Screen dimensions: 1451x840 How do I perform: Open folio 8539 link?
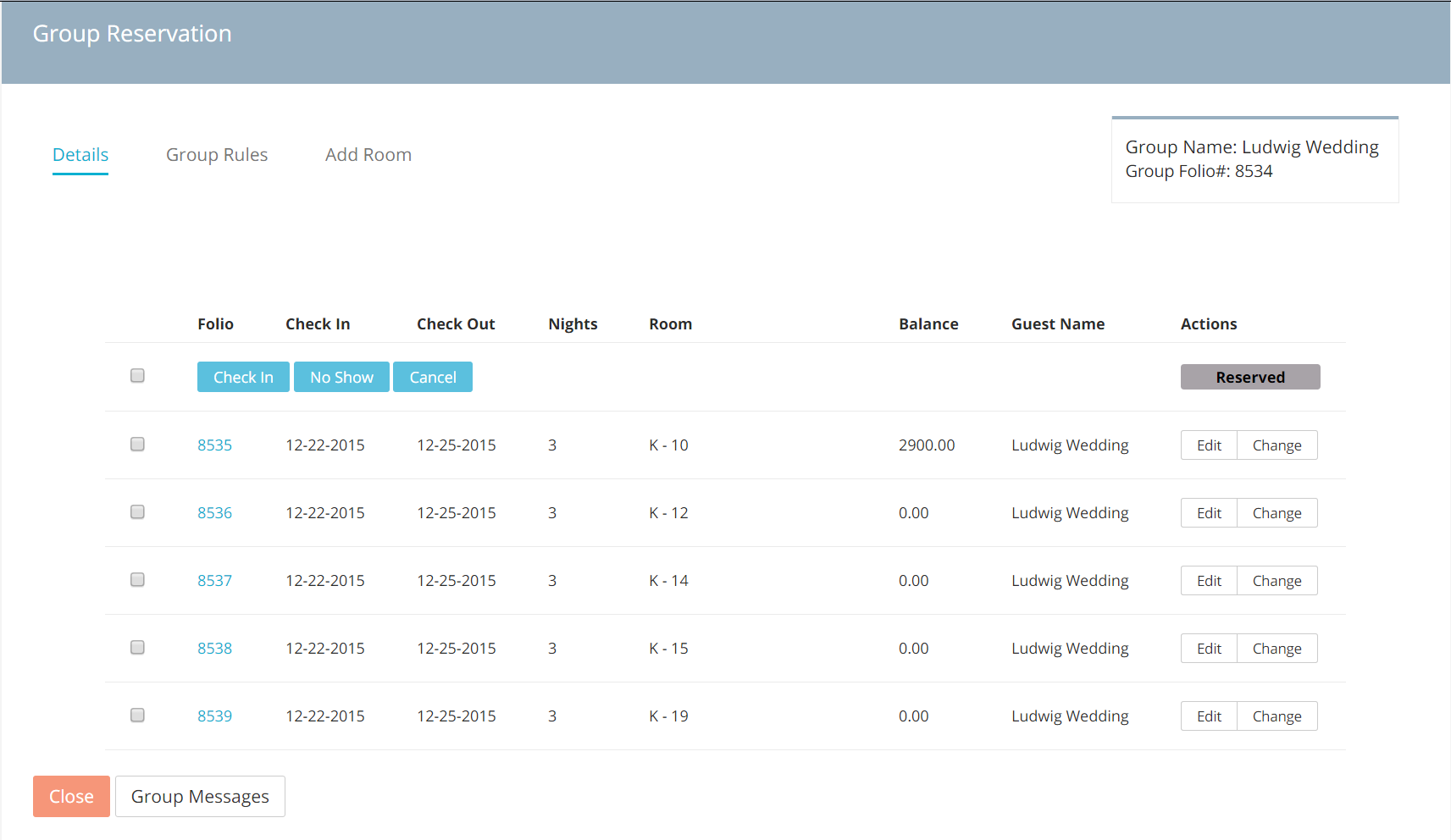click(214, 716)
